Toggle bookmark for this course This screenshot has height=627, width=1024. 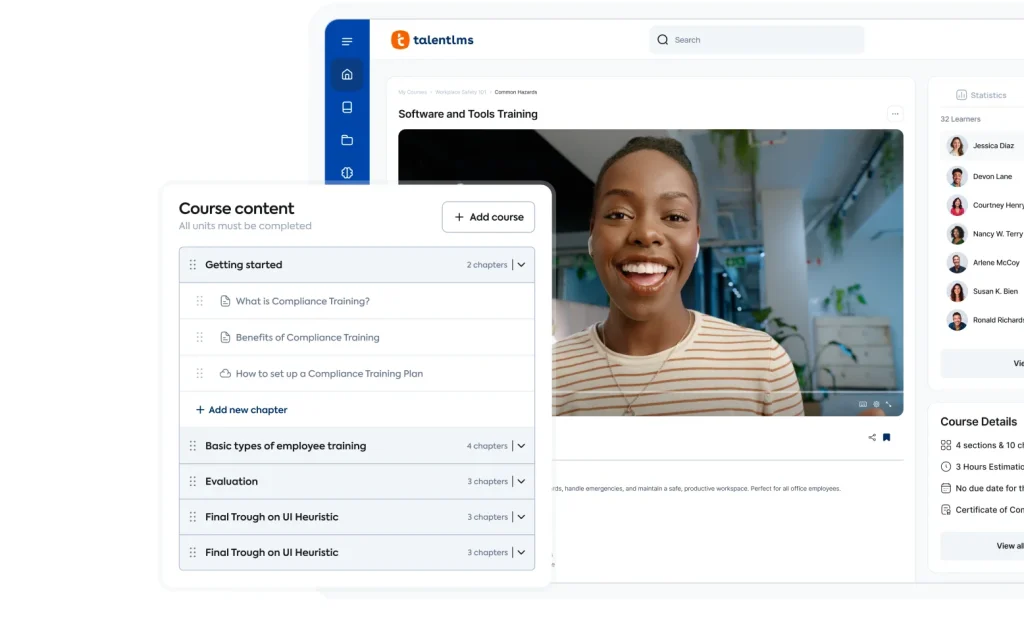coord(886,437)
